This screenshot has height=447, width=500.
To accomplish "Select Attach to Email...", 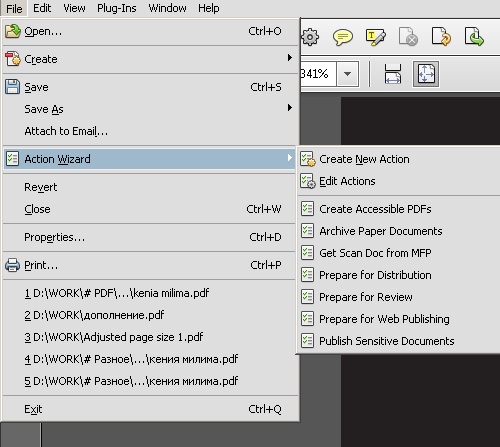I will click(x=149, y=131).
